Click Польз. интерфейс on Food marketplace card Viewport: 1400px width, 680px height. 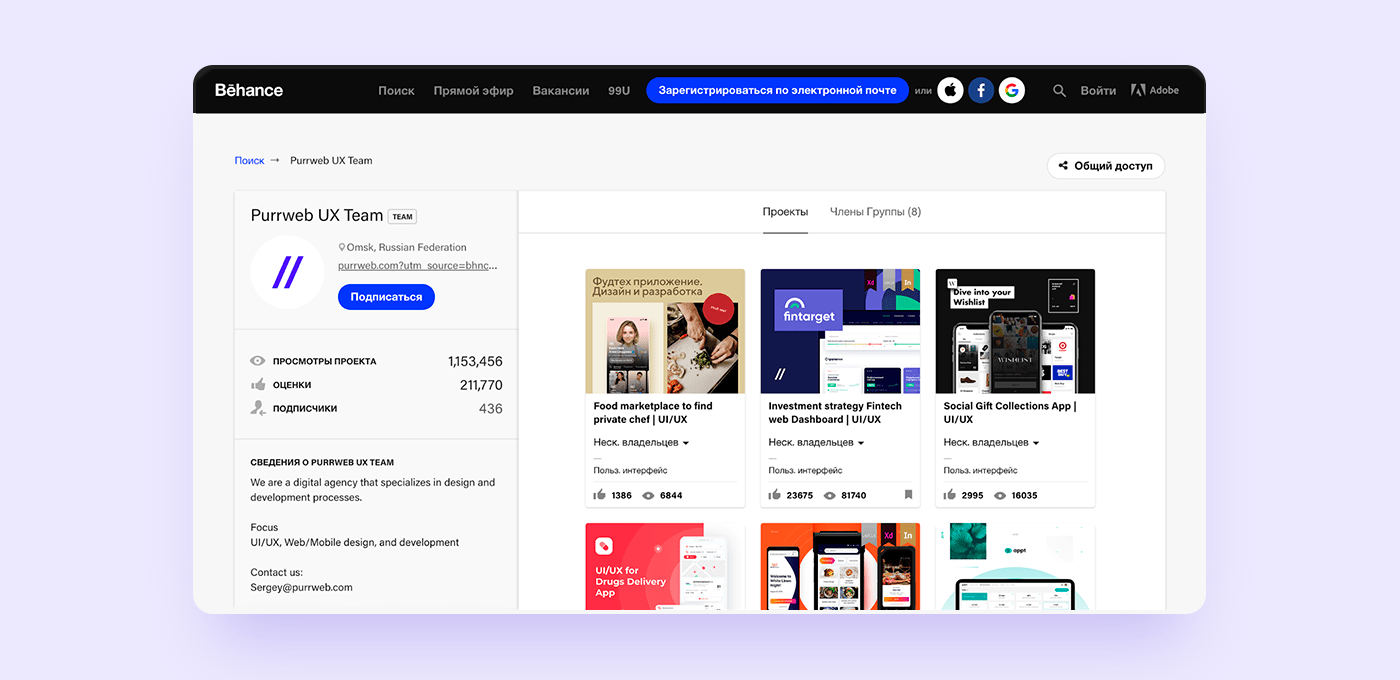tap(630, 470)
